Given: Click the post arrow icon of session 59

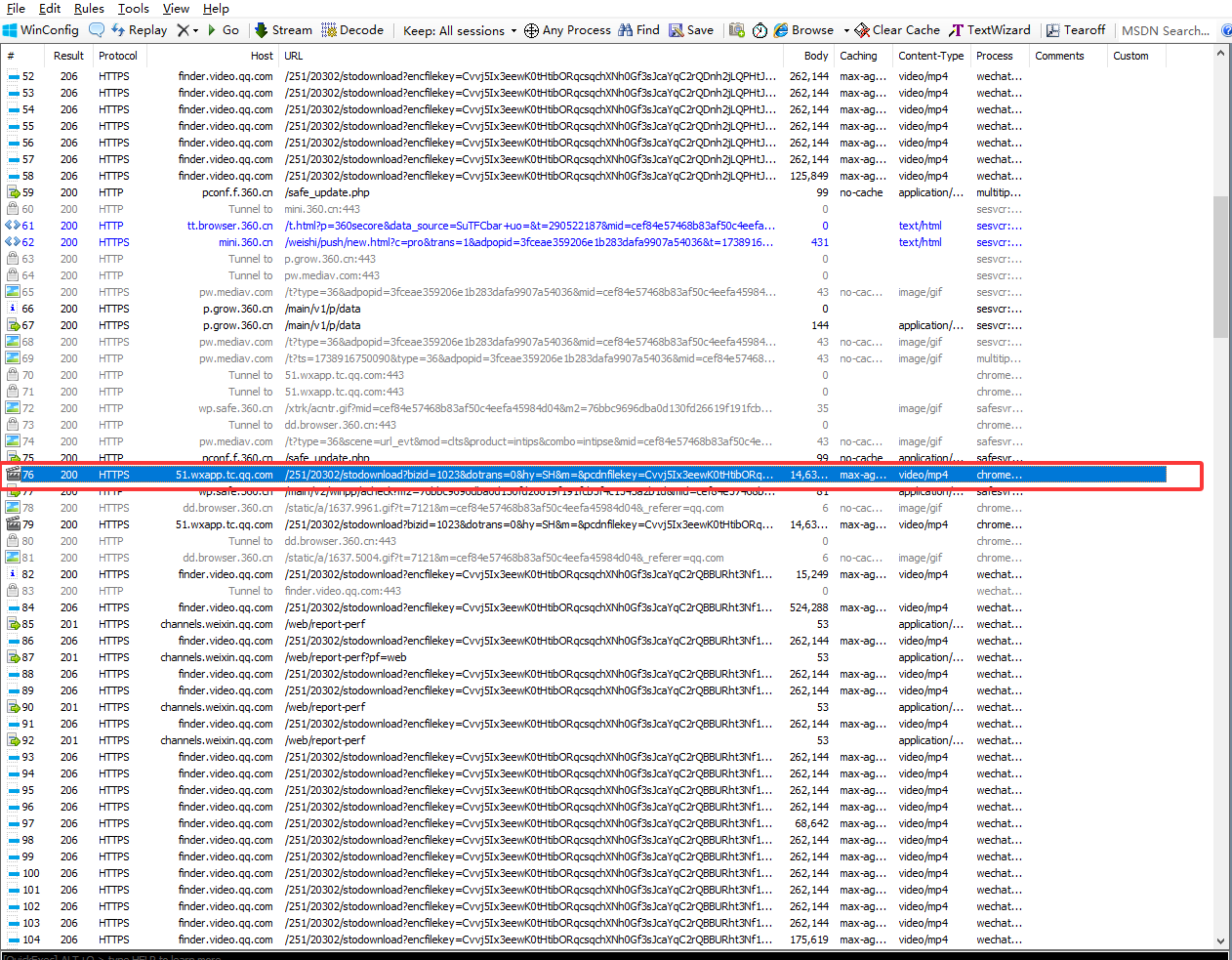Looking at the screenshot, I should pos(13,192).
